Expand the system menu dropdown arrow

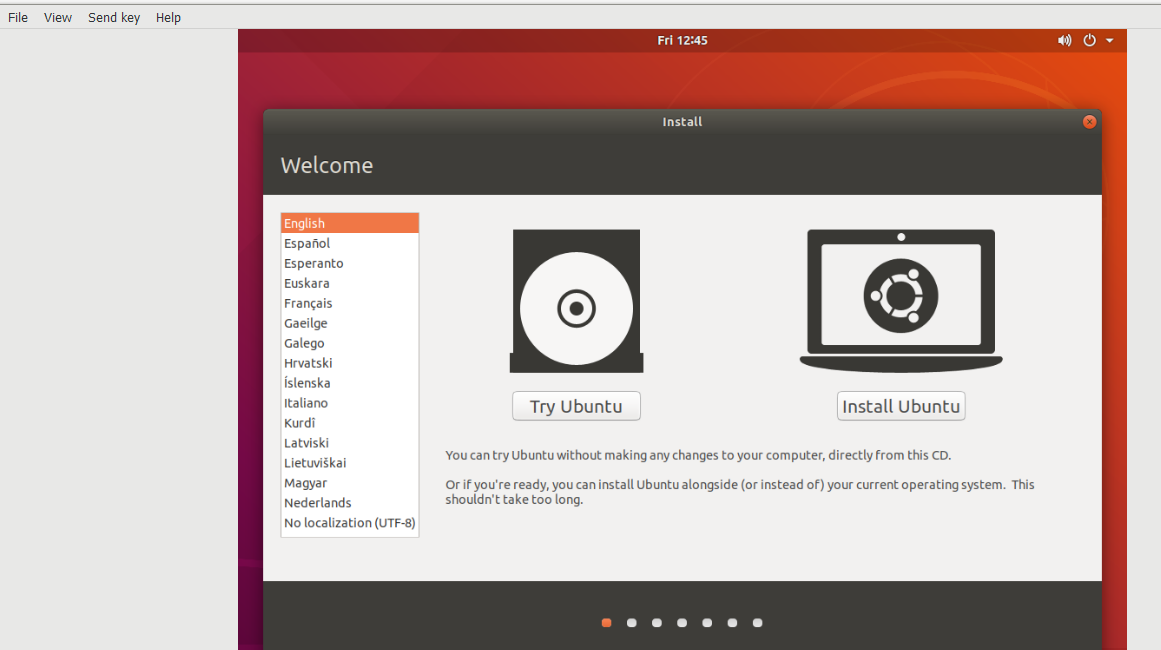pyautogui.click(x=1110, y=41)
